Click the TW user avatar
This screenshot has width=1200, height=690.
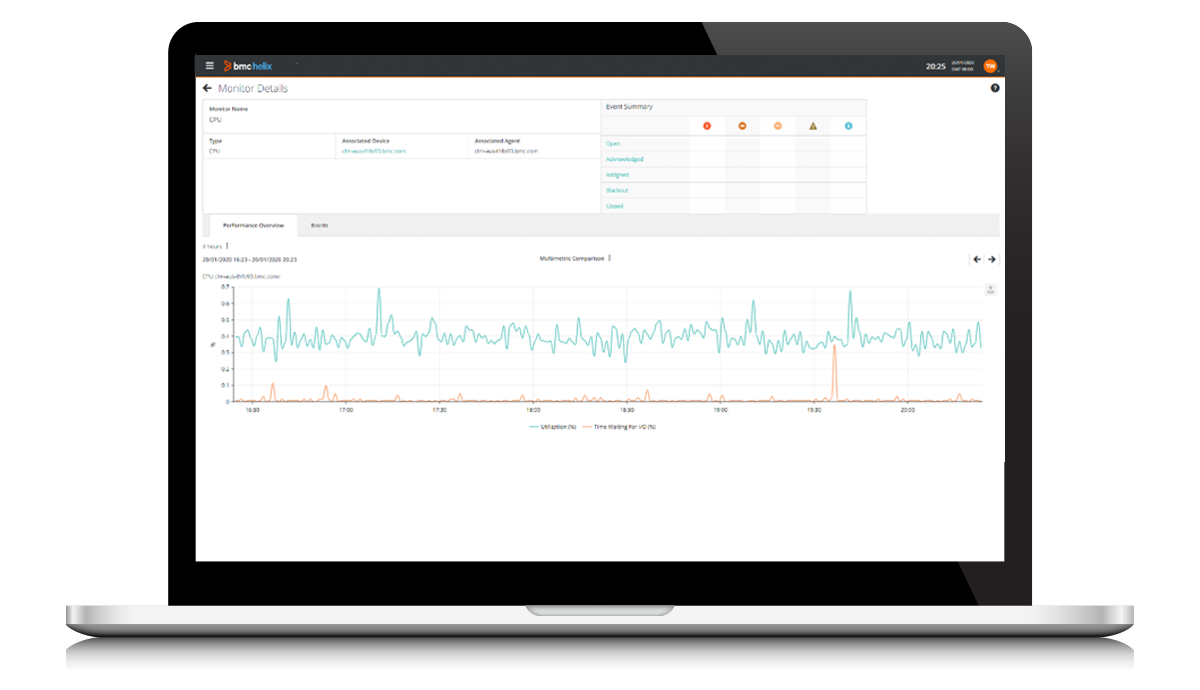click(990, 66)
